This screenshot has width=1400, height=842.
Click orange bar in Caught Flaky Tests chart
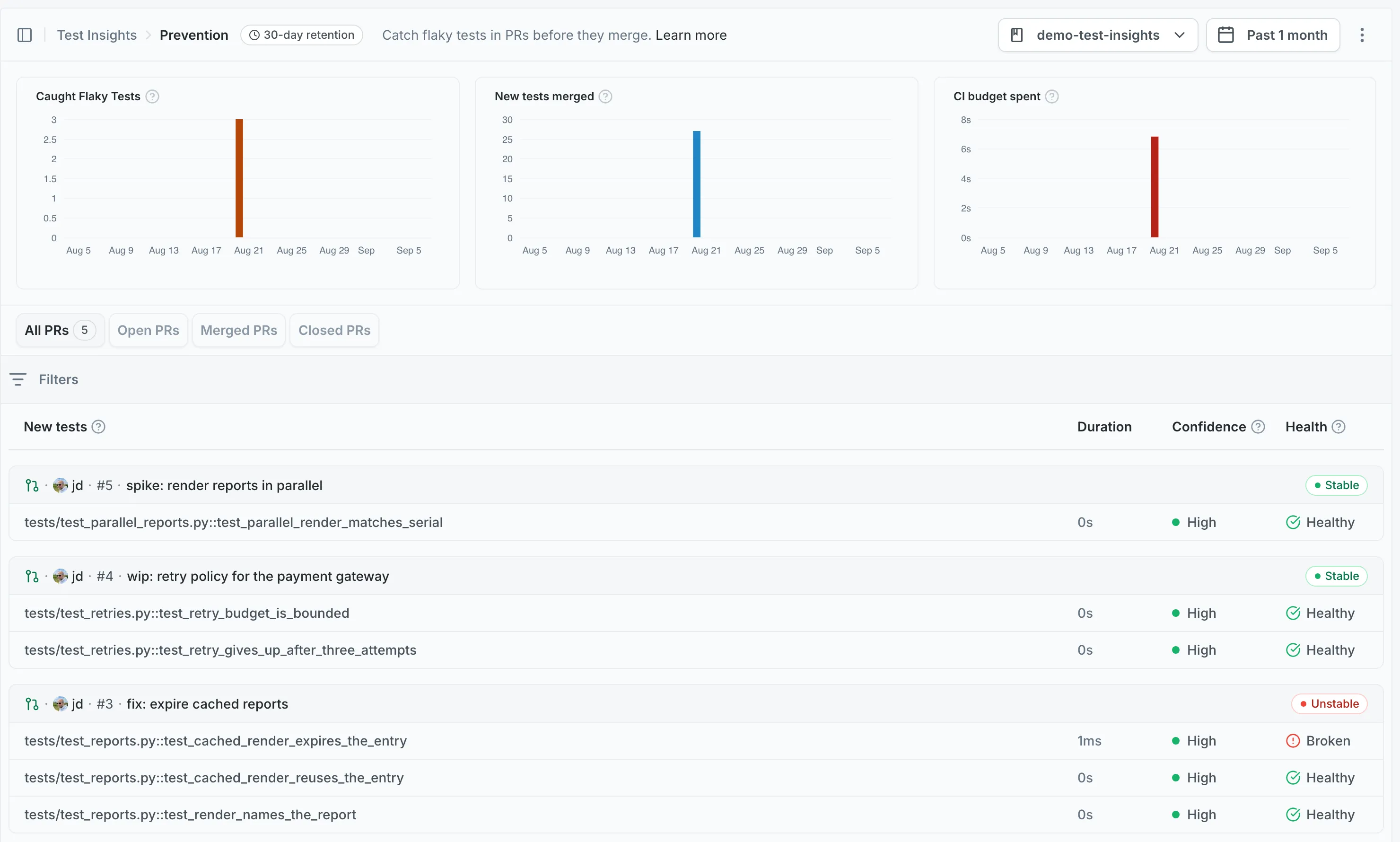point(239,178)
